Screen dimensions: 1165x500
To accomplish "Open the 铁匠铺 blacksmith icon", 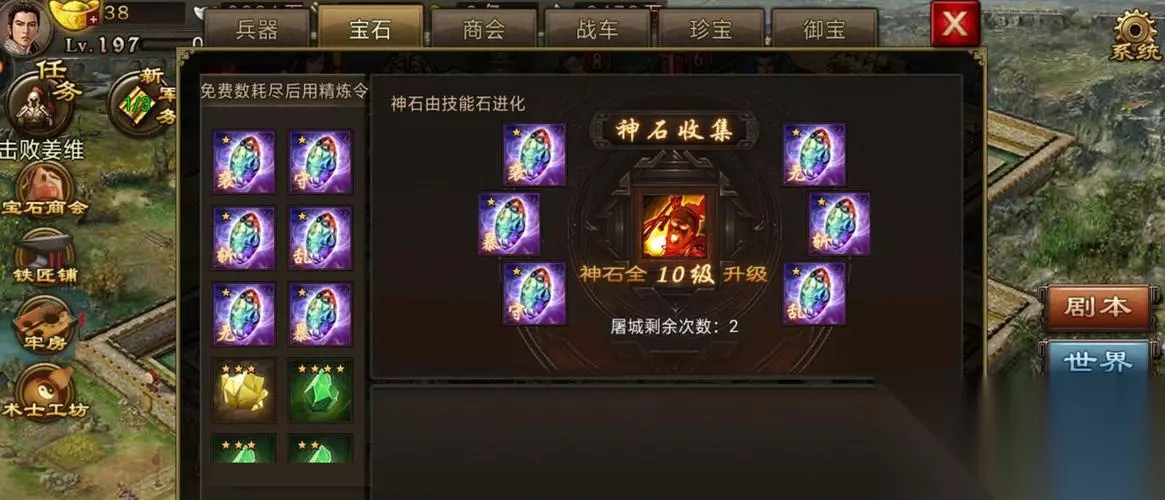I will (46, 258).
